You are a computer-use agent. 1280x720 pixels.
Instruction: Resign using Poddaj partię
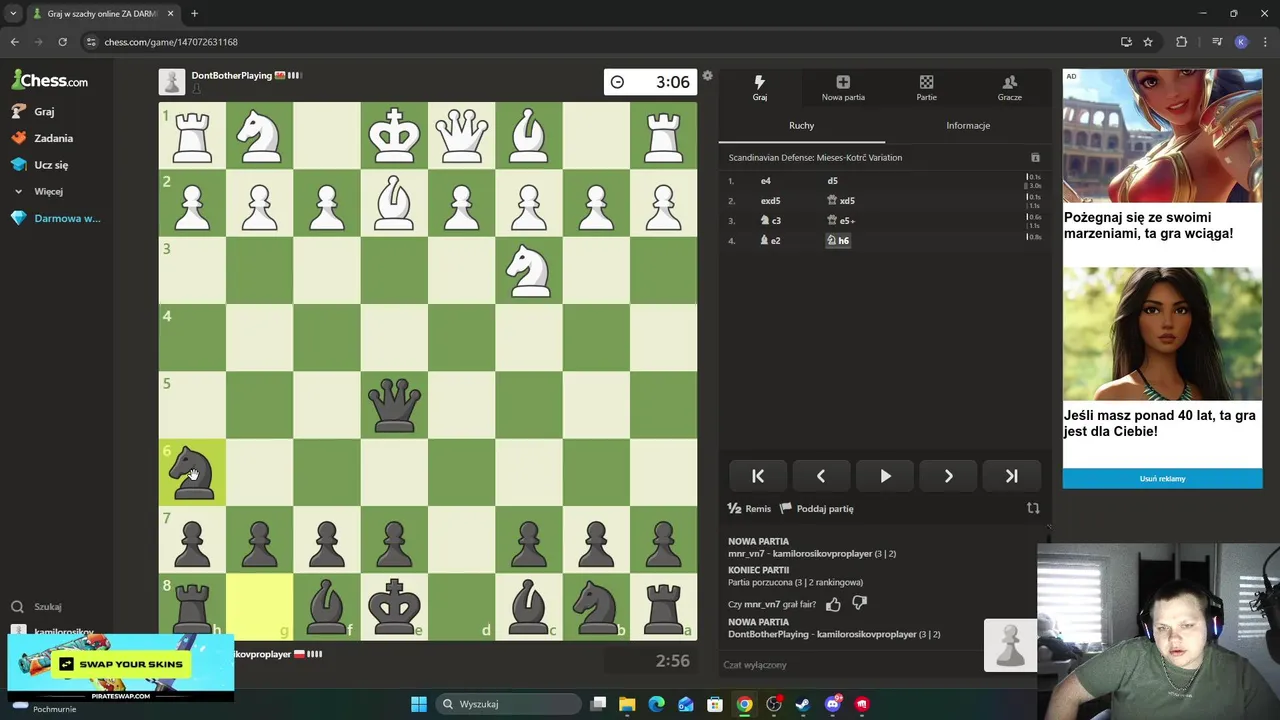coord(817,508)
